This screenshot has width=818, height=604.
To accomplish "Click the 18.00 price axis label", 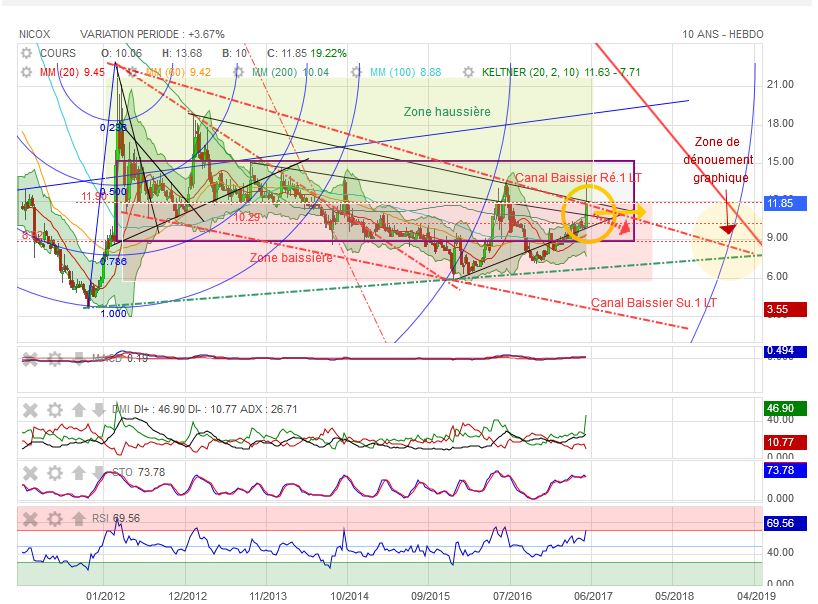I will pyautogui.click(x=780, y=123).
